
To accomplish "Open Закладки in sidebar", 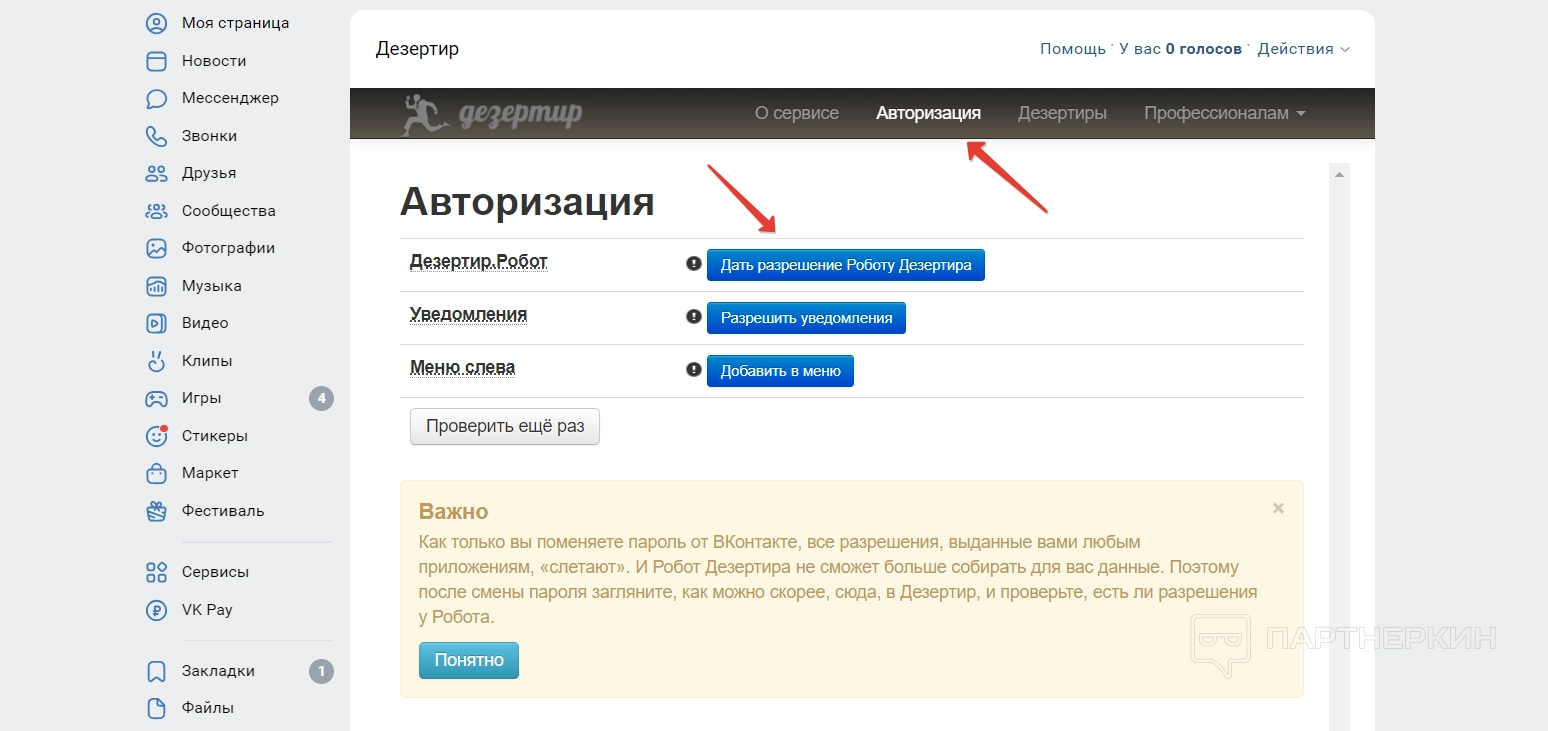I will 219,671.
